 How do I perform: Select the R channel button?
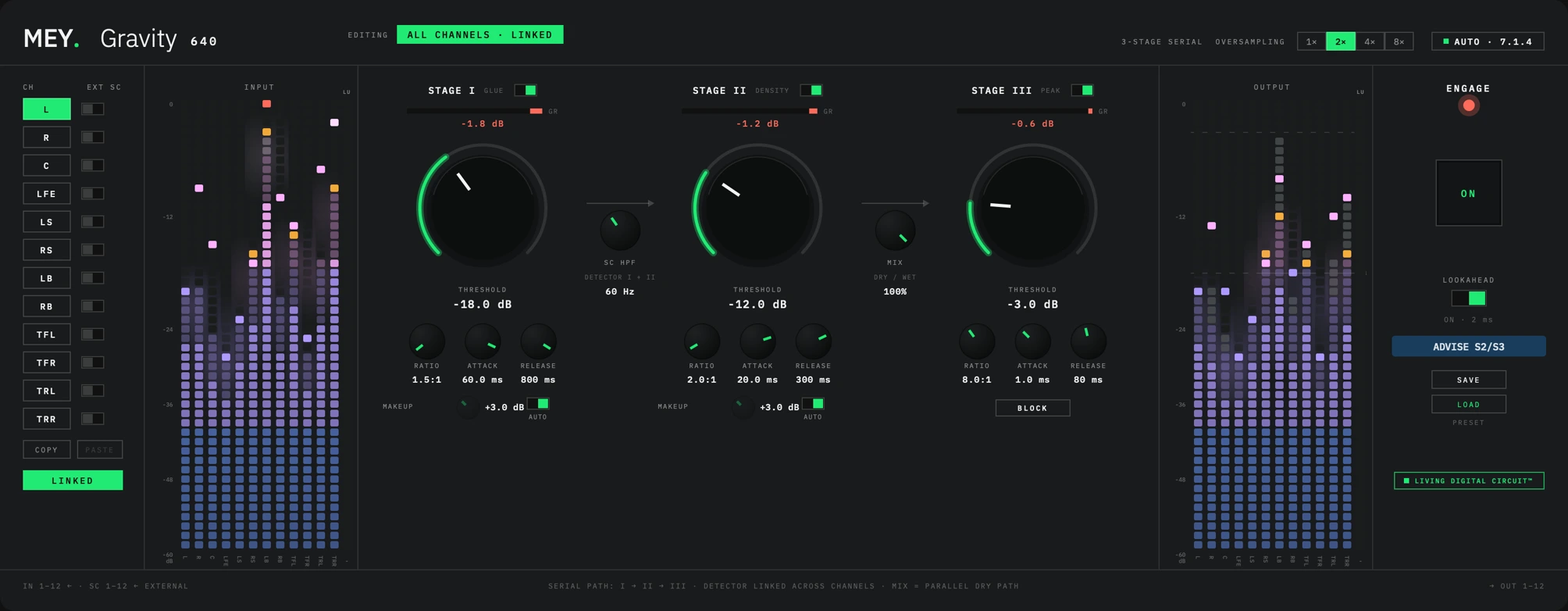tap(47, 137)
